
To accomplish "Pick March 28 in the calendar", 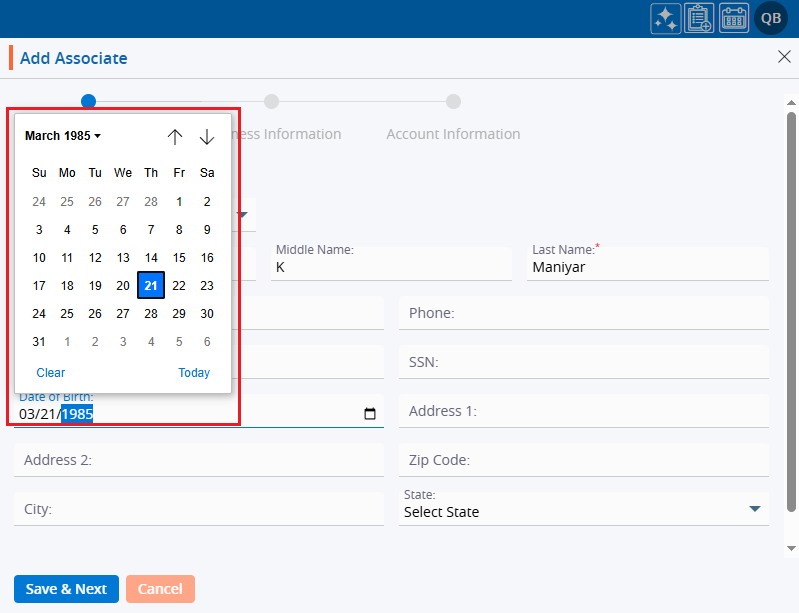I will click(x=151, y=314).
